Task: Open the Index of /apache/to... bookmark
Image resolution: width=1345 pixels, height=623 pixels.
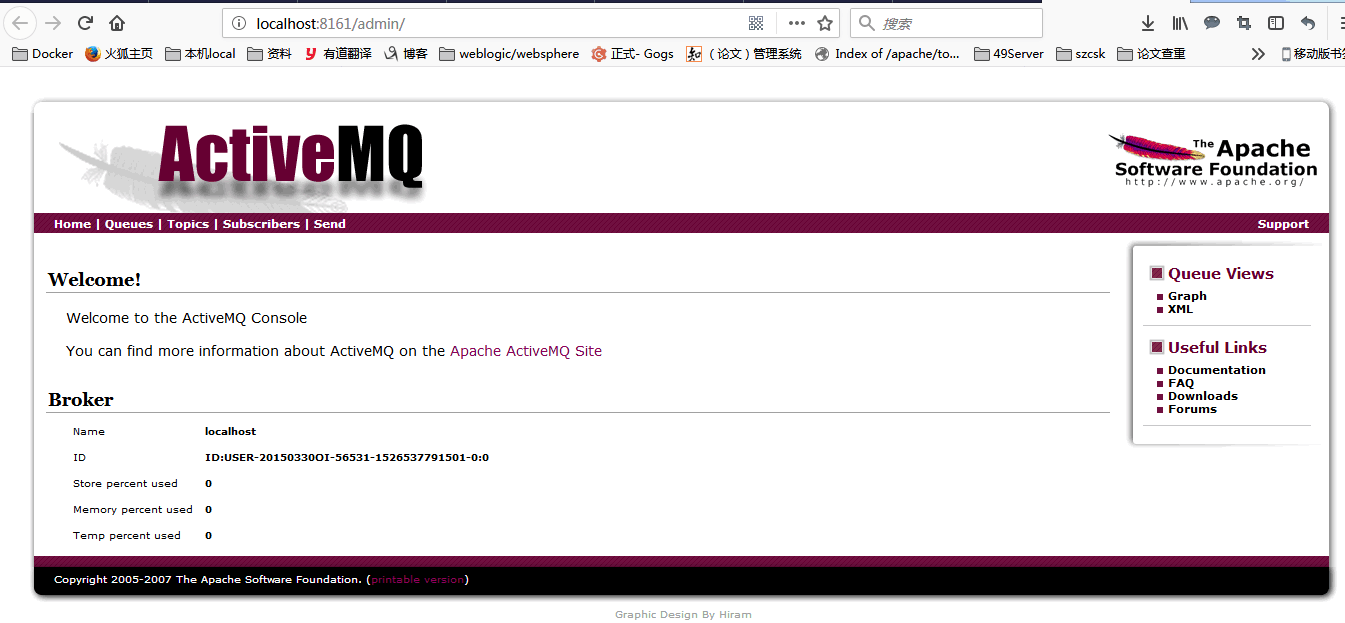Action: tap(888, 54)
